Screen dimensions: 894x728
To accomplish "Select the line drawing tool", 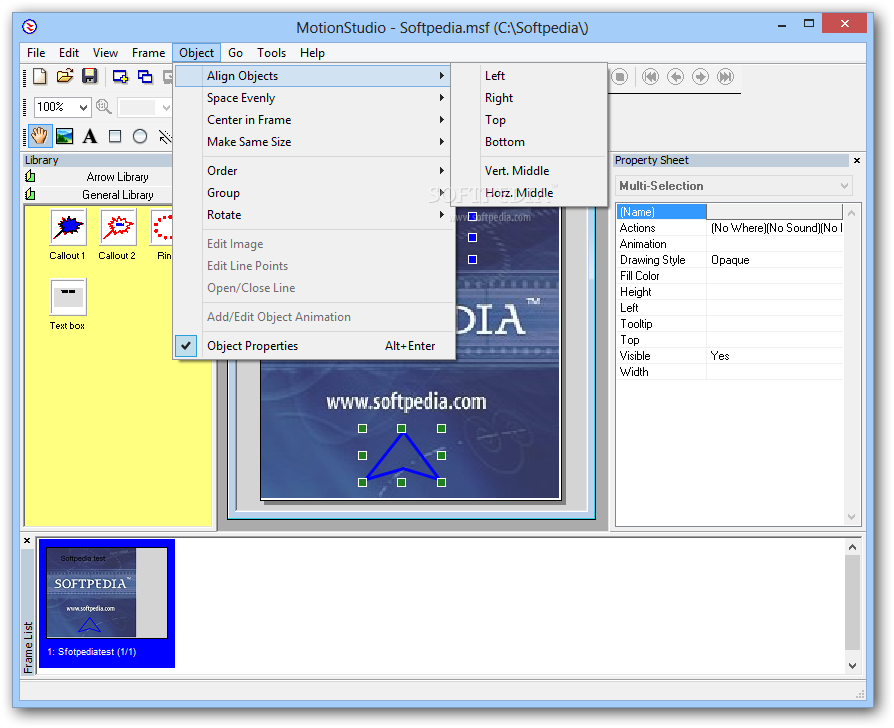I will (165, 136).
